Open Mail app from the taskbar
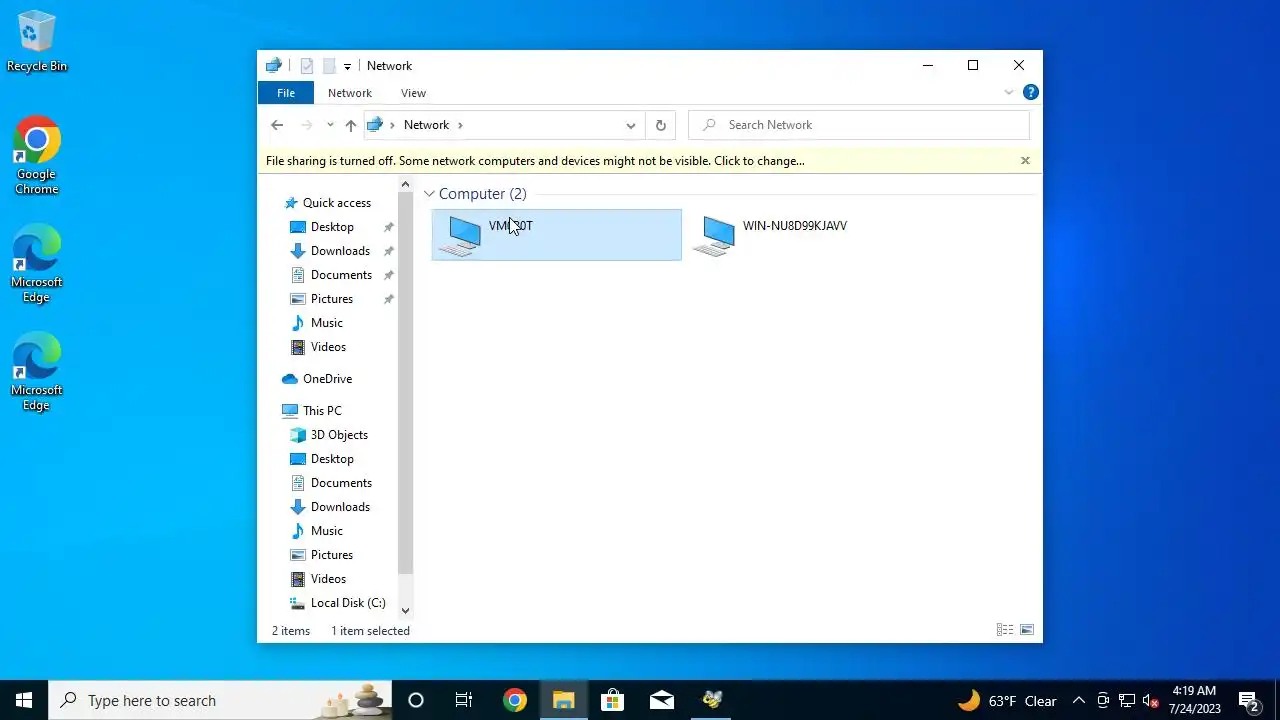The height and width of the screenshot is (720, 1280). pos(662,700)
